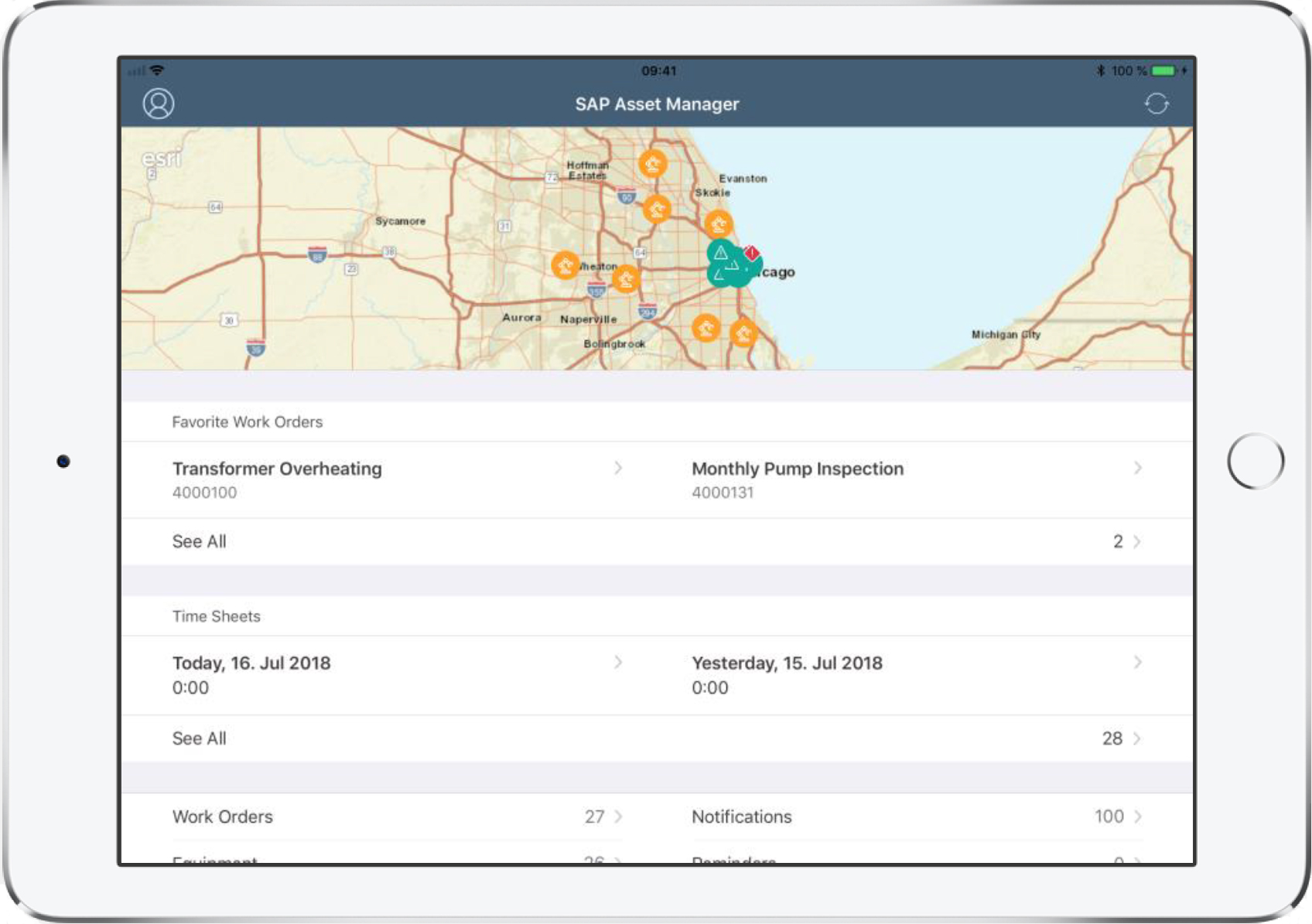1312x924 pixels.
Task: Tap the sync refresh icon
Action: 1157,104
